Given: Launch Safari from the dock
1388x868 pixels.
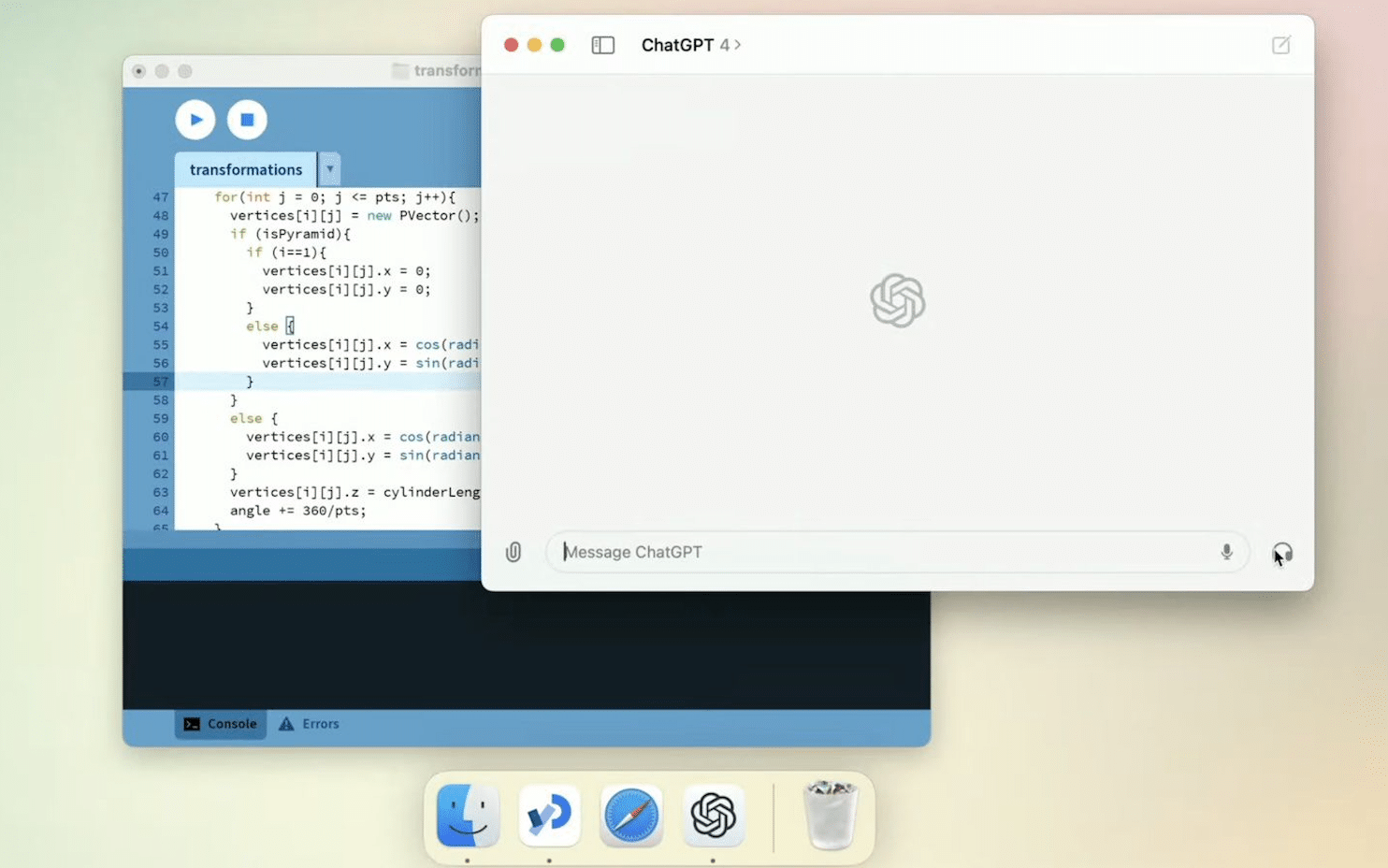Looking at the screenshot, I should 631,815.
